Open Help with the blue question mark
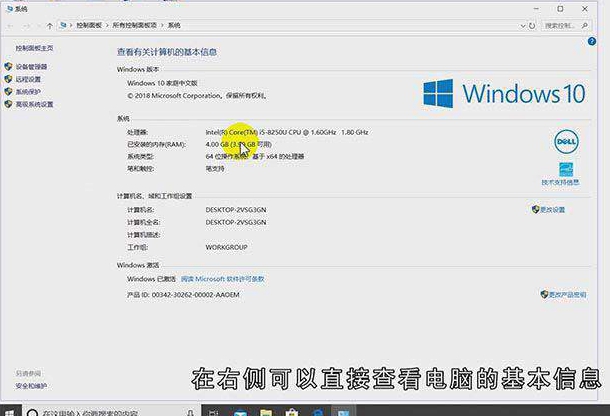Screen dimensions: 610x416 point(592,41)
